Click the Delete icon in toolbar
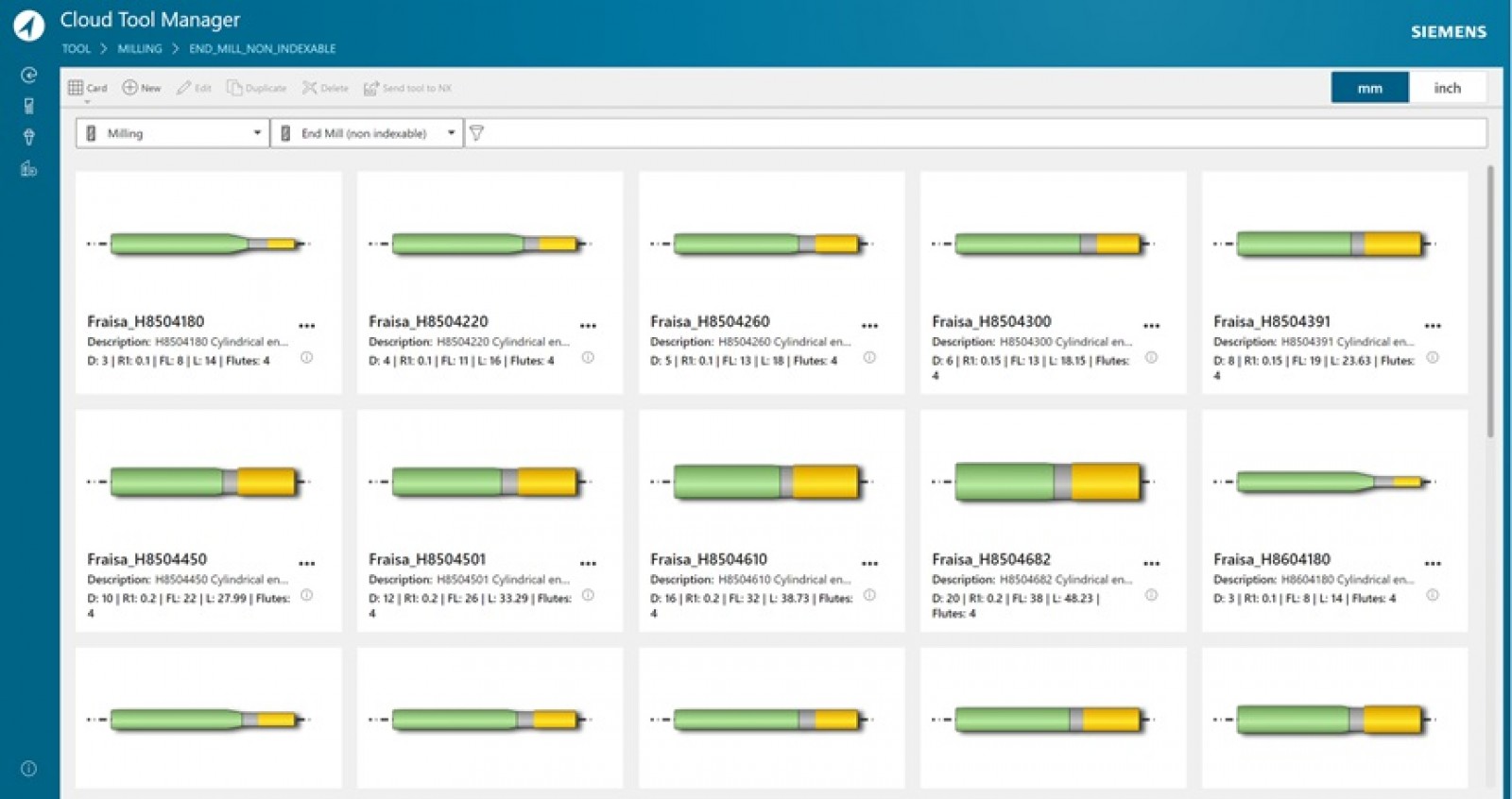The image size is (1512, 799). click(x=309, y=88)
